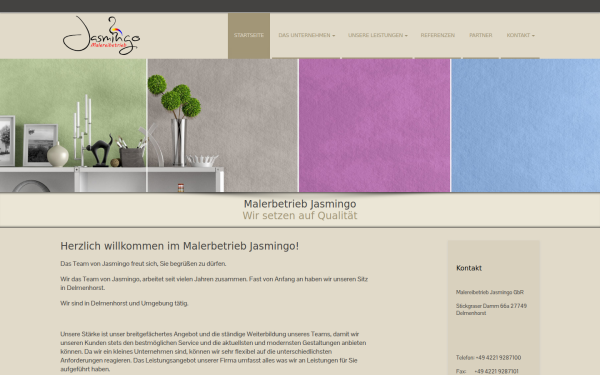Screen dimensions: 600x375
Task: Select the green wall slider panel
Action: [73, 125]
